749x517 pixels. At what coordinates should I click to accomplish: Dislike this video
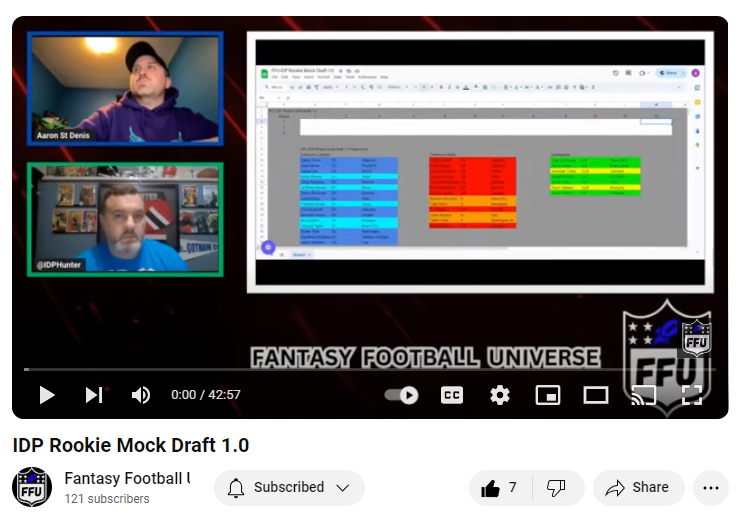click(x=557, y=488)
